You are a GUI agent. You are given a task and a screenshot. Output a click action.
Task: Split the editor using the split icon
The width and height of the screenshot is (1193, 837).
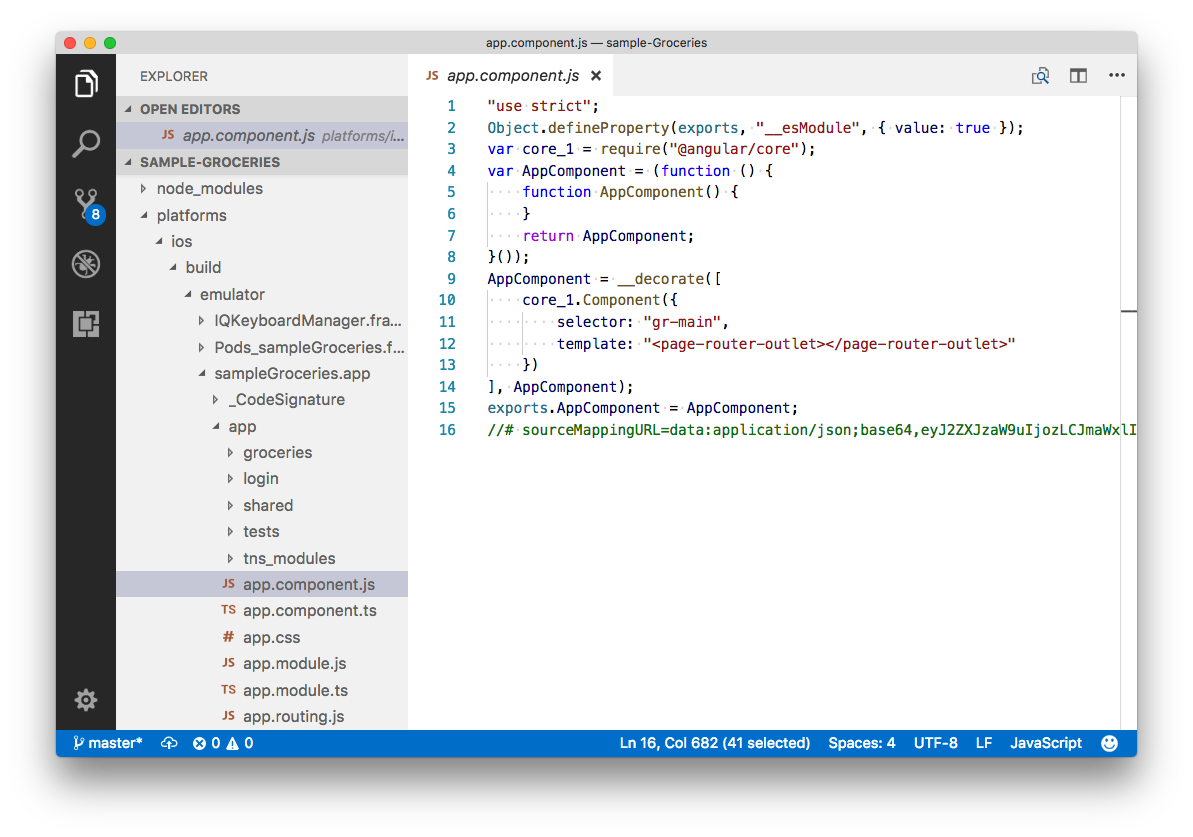pos(1078,75)
